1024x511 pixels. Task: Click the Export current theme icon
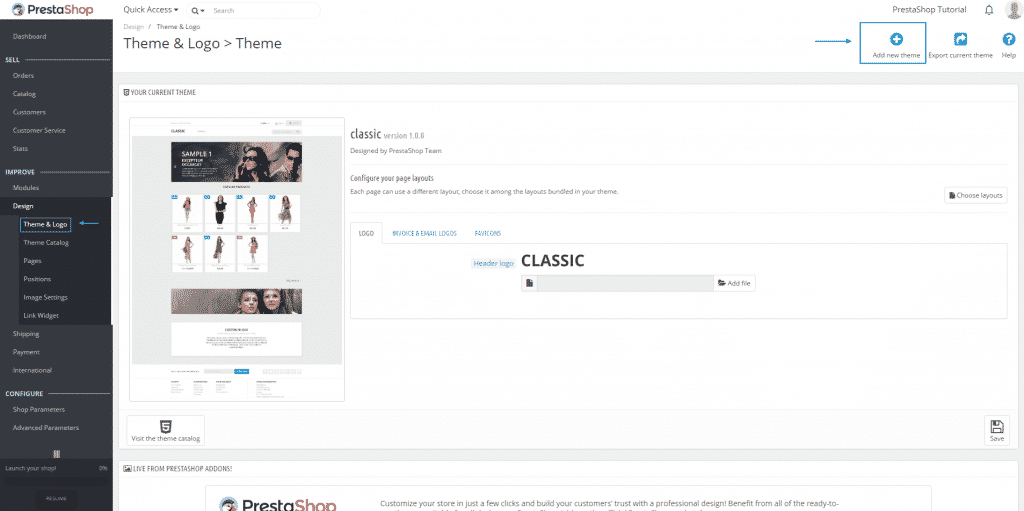[x=960, y=39]
